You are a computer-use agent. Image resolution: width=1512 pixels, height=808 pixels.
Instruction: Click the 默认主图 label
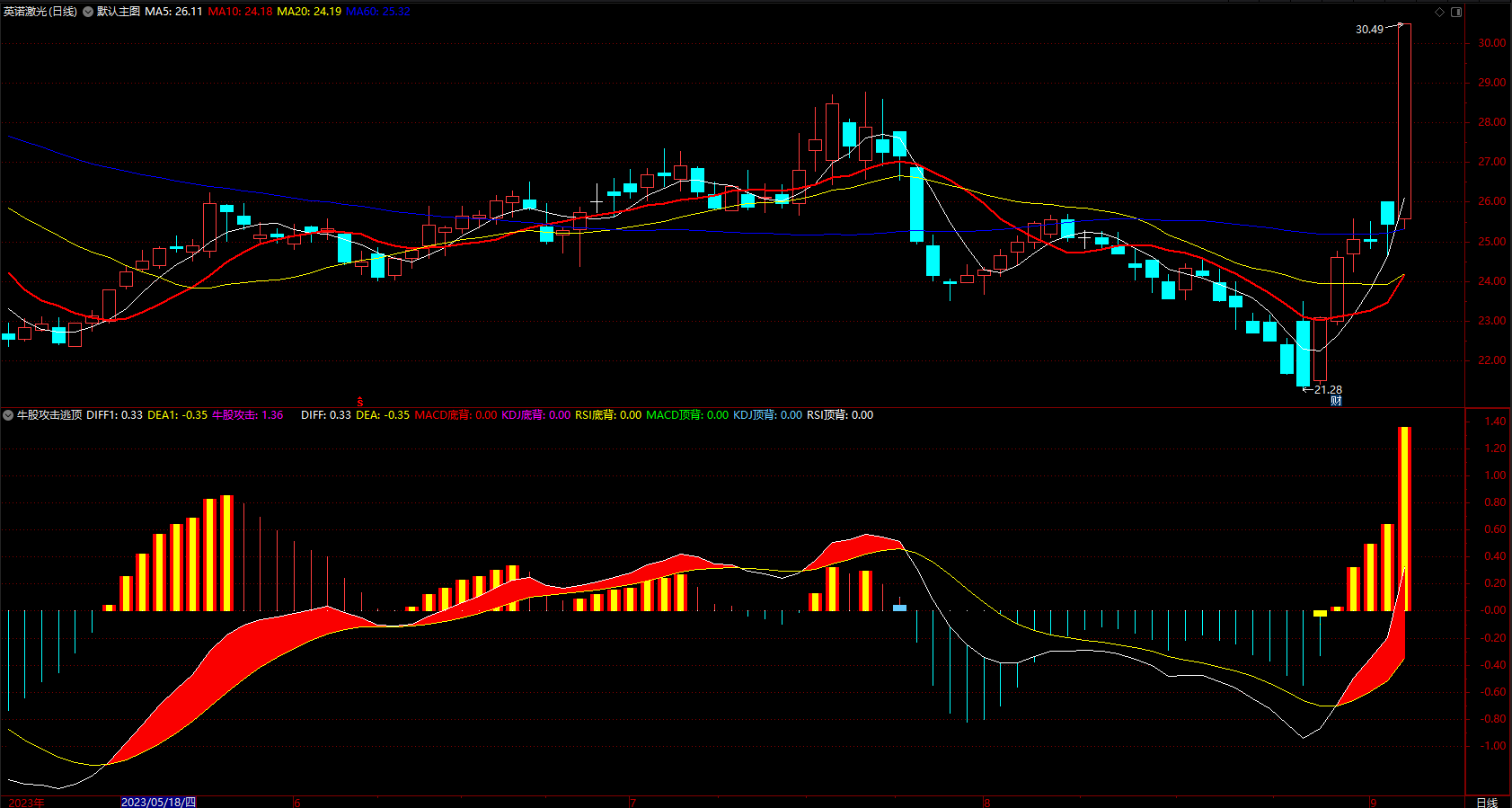[119, 12]
